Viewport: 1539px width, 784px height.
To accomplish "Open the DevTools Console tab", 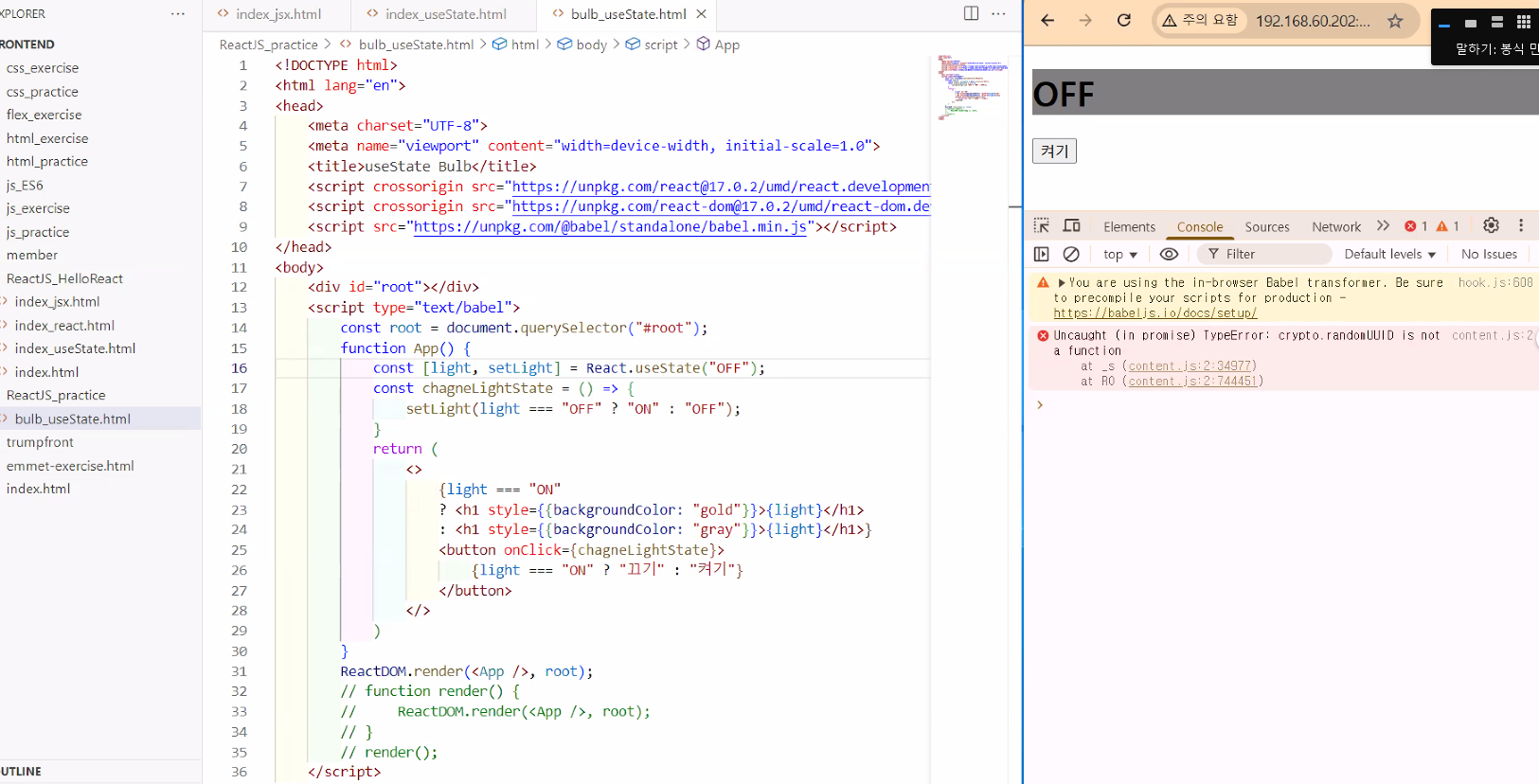I will coord(1200,227).
